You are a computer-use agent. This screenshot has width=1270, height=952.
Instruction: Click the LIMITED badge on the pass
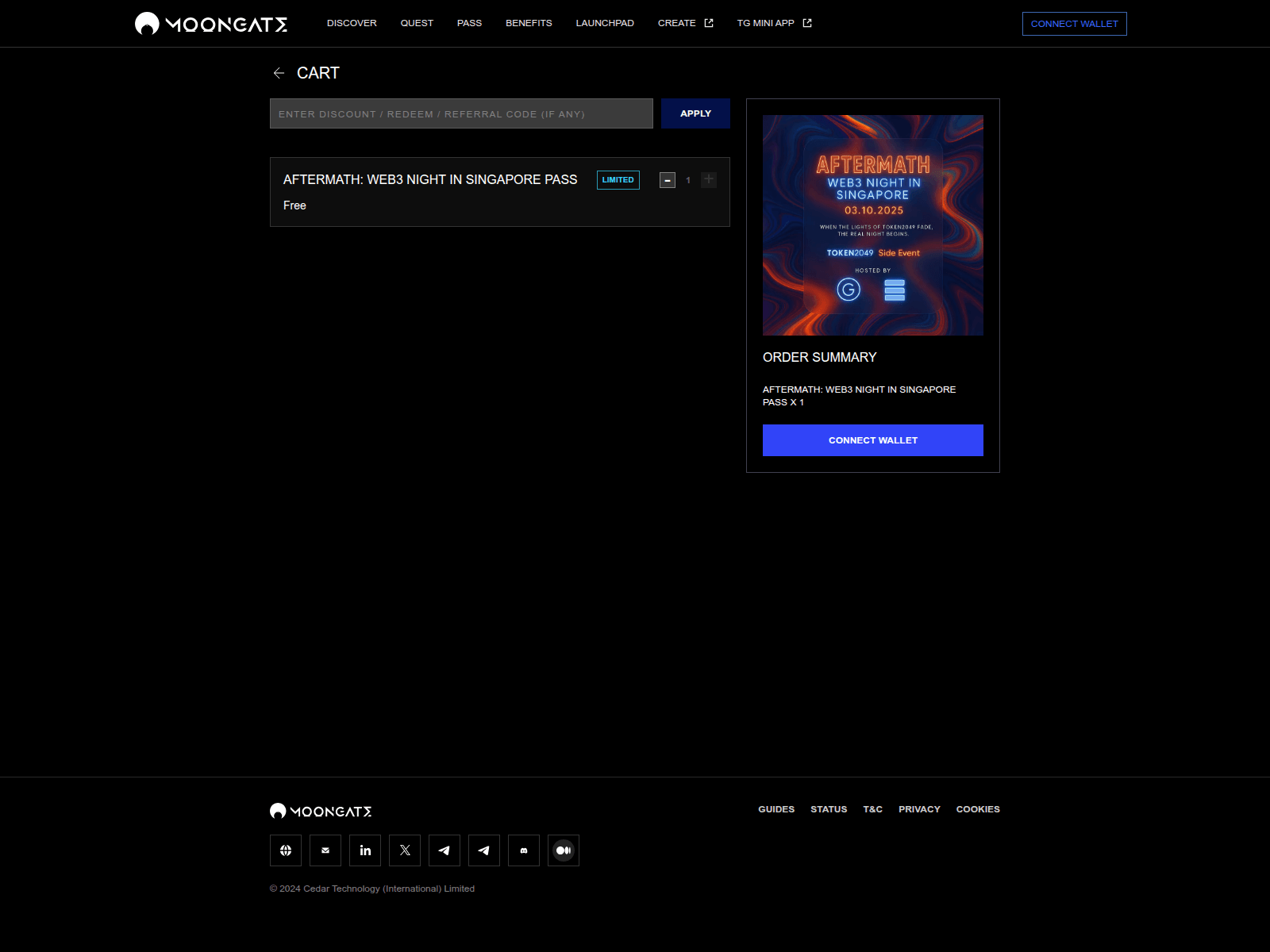tap(618, 180)
